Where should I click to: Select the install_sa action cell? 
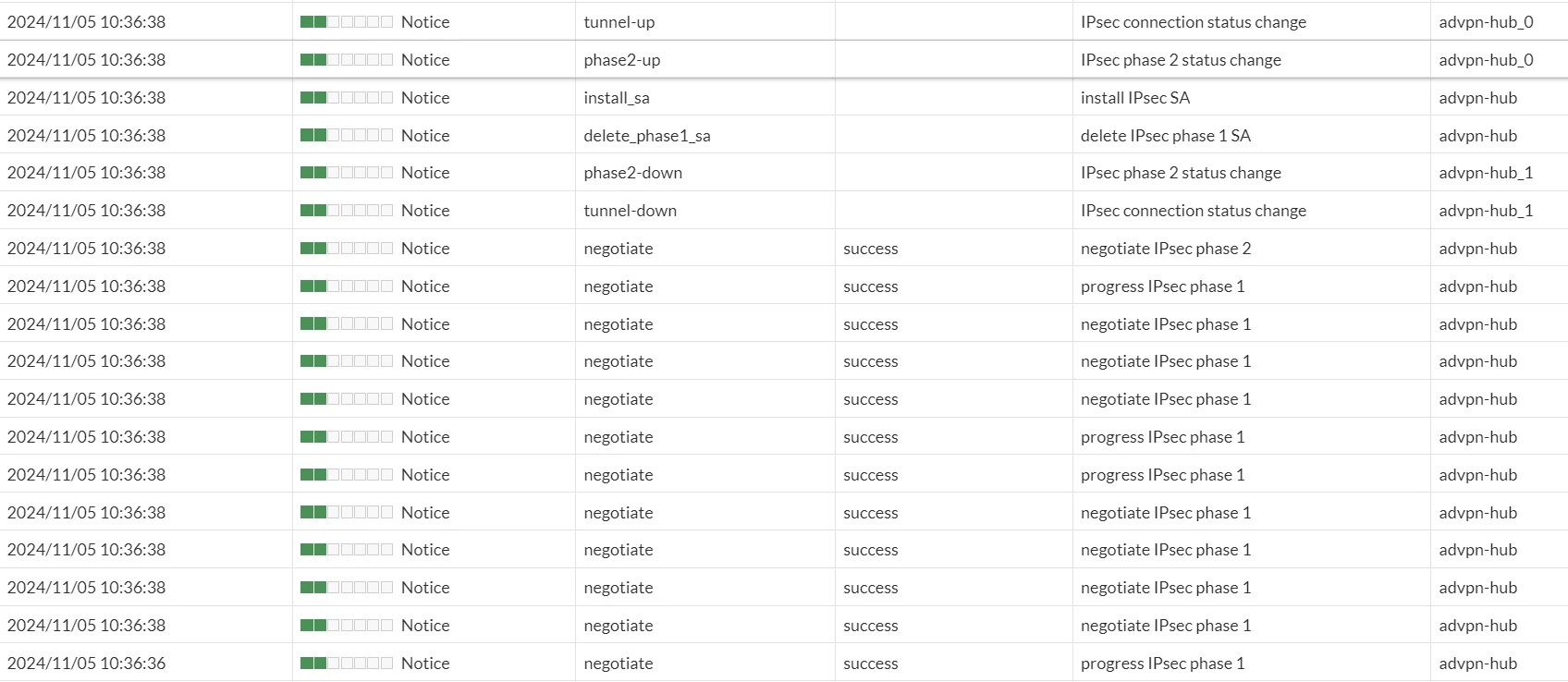pos(705,97)
